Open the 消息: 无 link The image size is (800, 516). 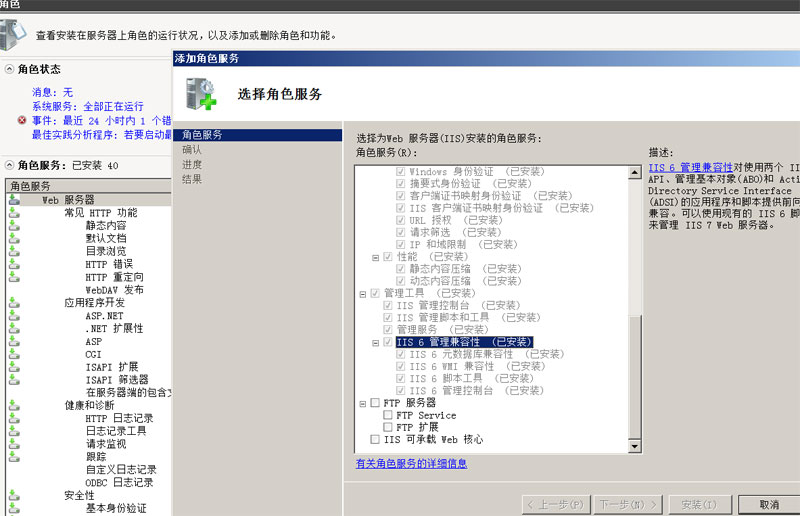pyautogui.click(x=53, y=92)
